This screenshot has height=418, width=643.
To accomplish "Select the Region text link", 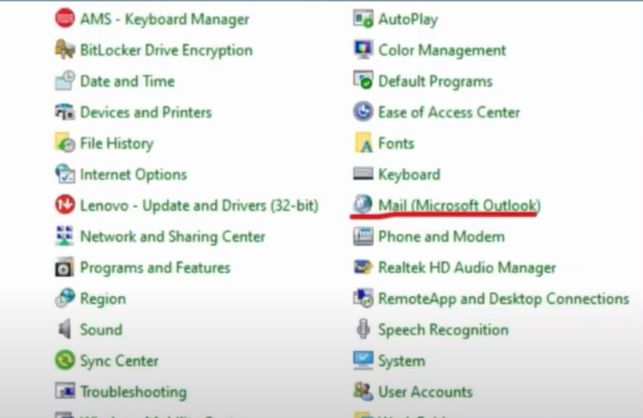I will (x=103, y=299).
